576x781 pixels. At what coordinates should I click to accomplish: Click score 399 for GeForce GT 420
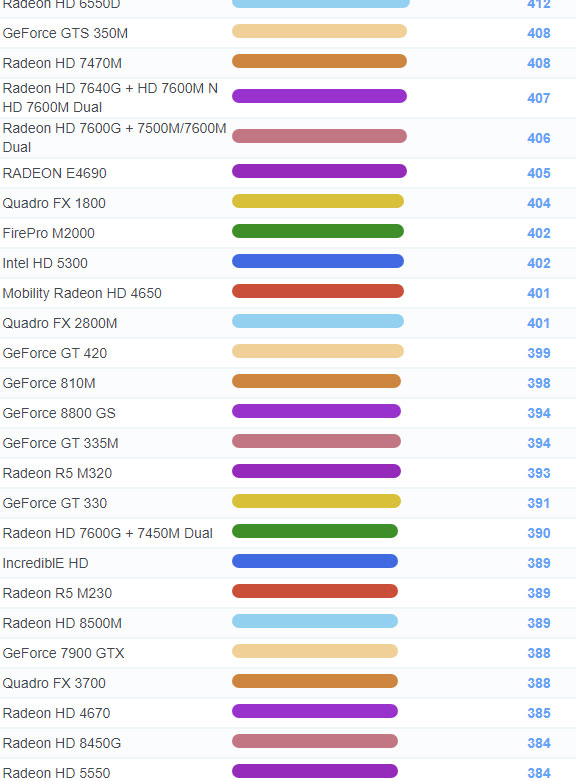point(539,353)
